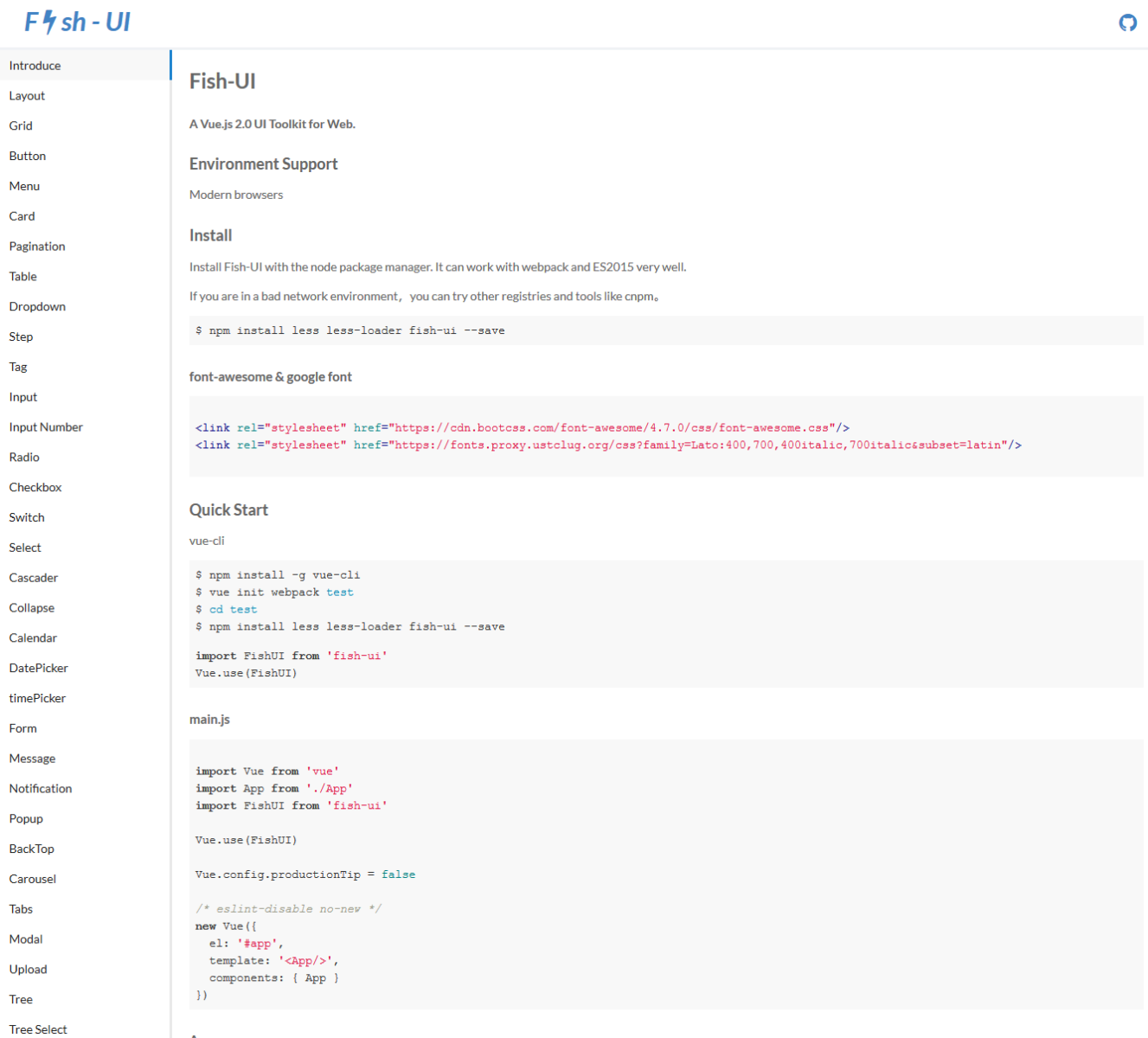Open the Card component page
This screenshot has height=1038, width=1148.
point(22,216)
